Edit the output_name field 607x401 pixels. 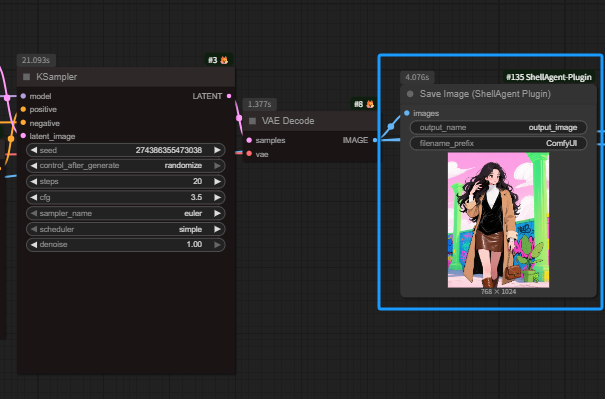tap(500, 128)
